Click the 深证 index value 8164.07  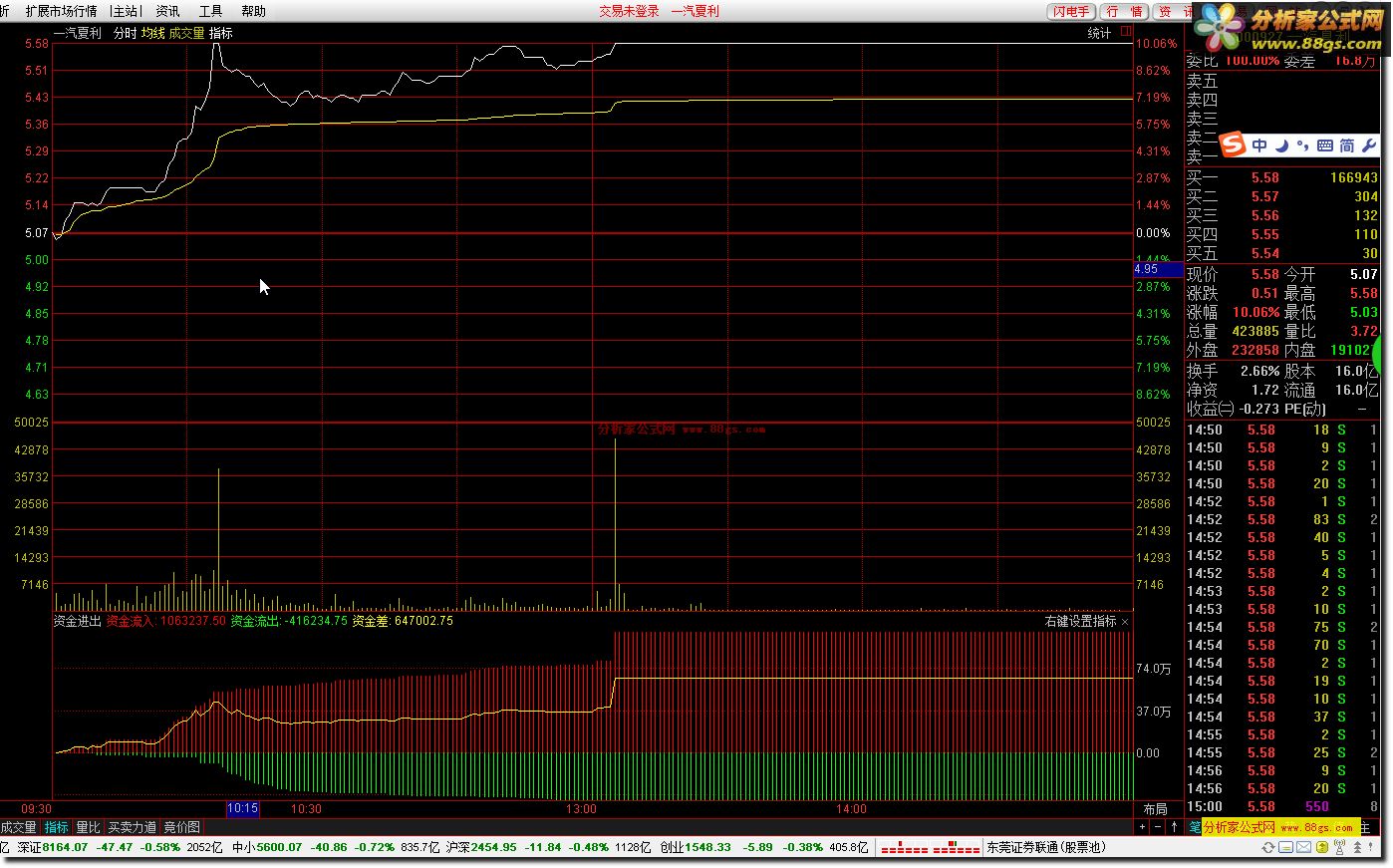point(65,848)
